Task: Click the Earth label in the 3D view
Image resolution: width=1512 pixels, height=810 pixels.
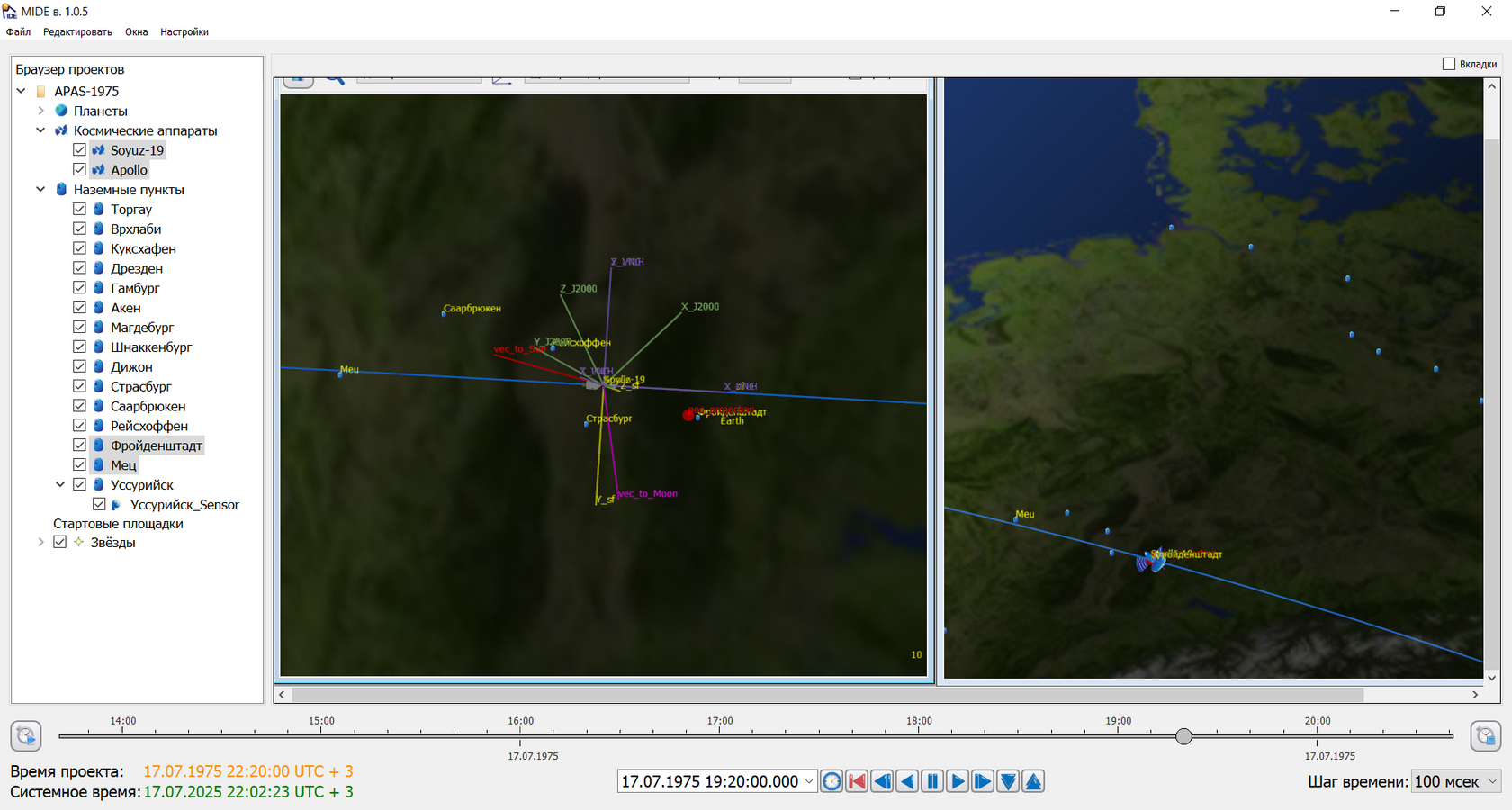Action: tap(733, 421)
